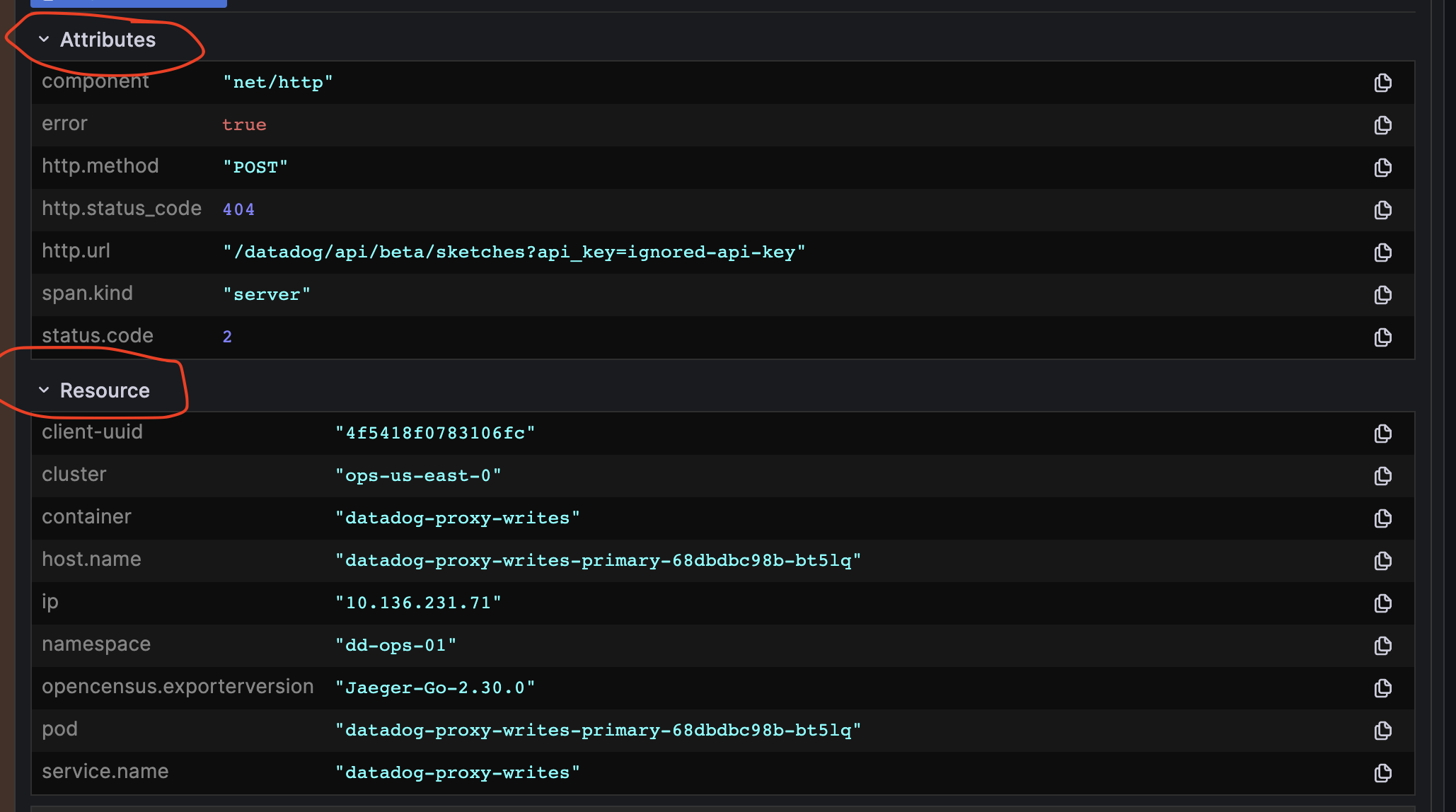The height and width of the screenshot is (812, 1456).
Task: Copy the http.status_code value 404
Action: 1382,210
